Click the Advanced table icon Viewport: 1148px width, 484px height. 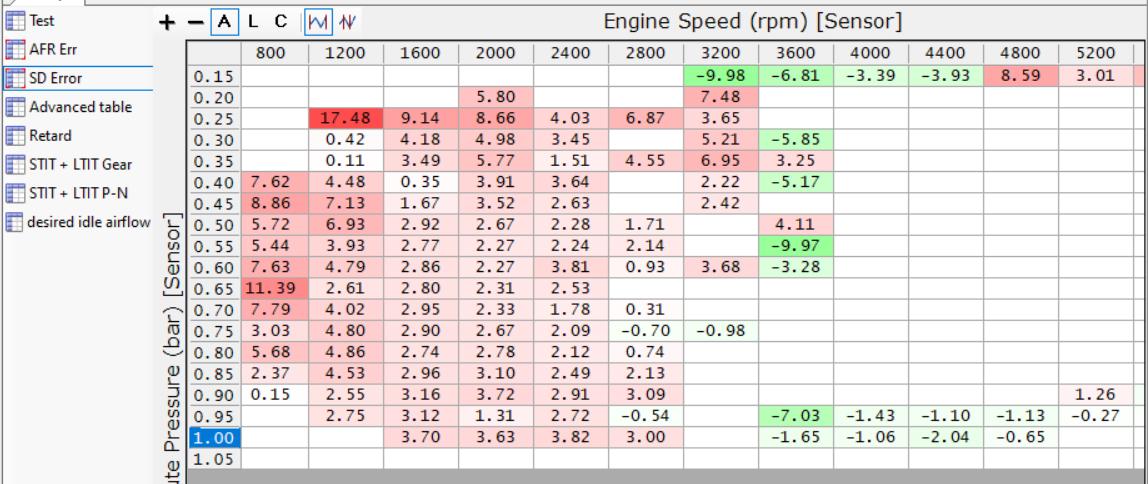pos(15,107)
